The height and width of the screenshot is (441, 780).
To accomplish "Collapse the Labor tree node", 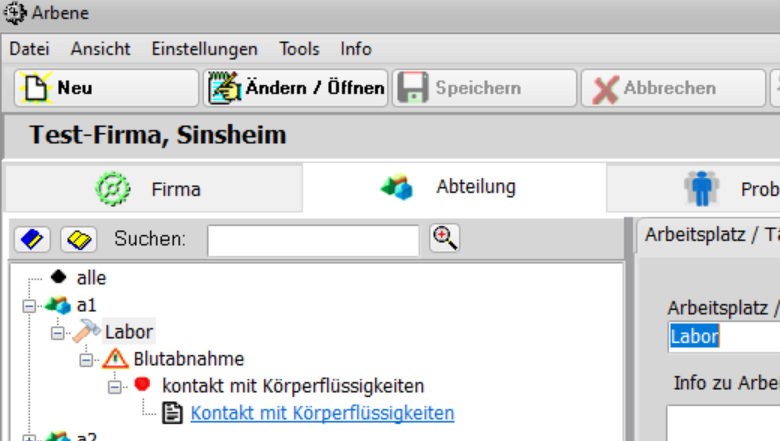I will [x=57, y=332].
